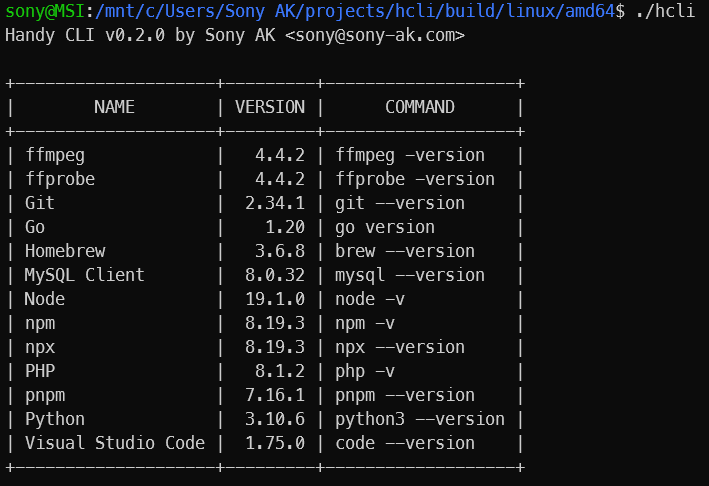Image resolution: width=709 pixels, height=486 pixels.
Task: Click the PHP version '8.1.2'
Action: point(280,371)
